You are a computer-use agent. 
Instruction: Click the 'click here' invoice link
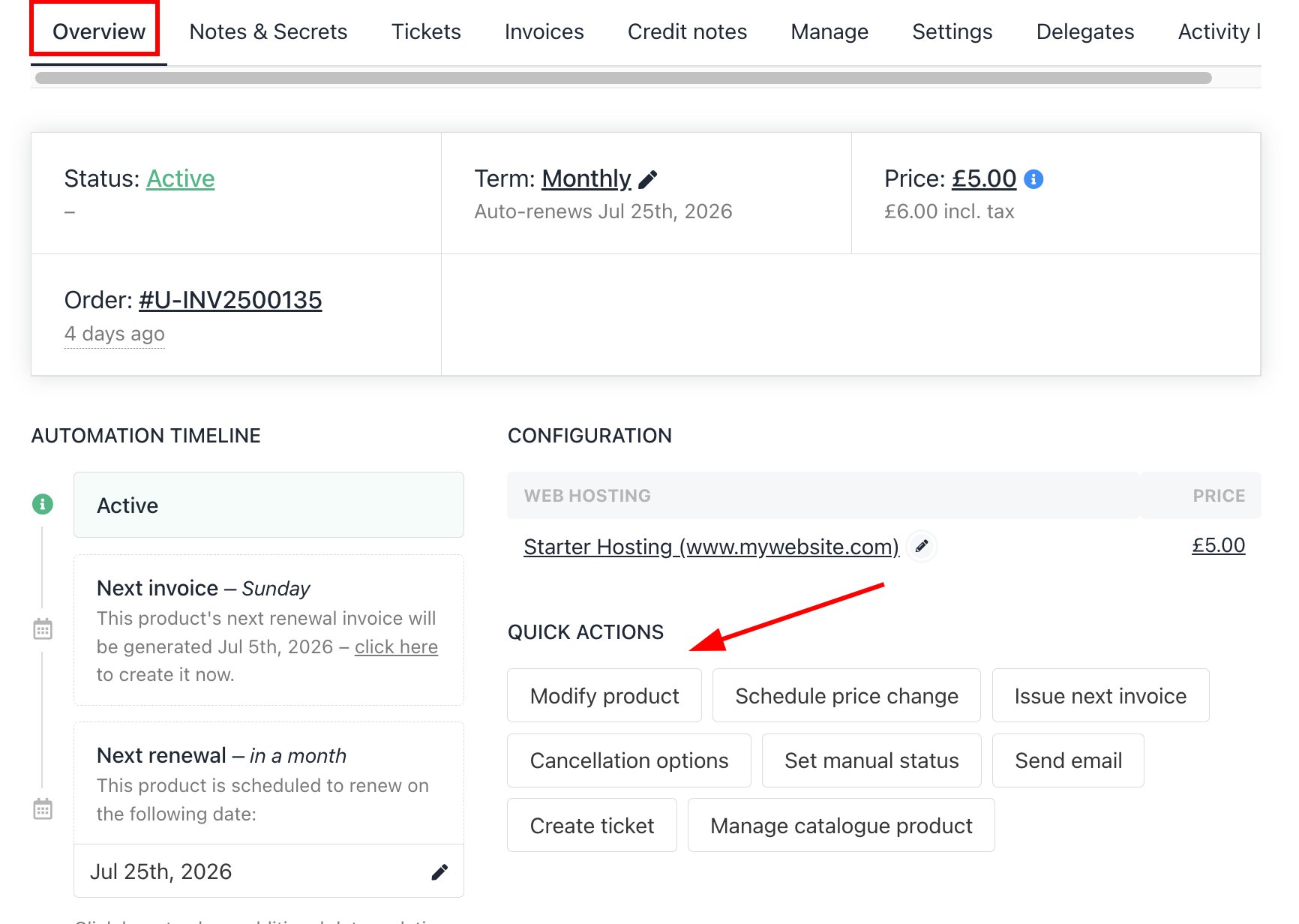tap(396, 646)
